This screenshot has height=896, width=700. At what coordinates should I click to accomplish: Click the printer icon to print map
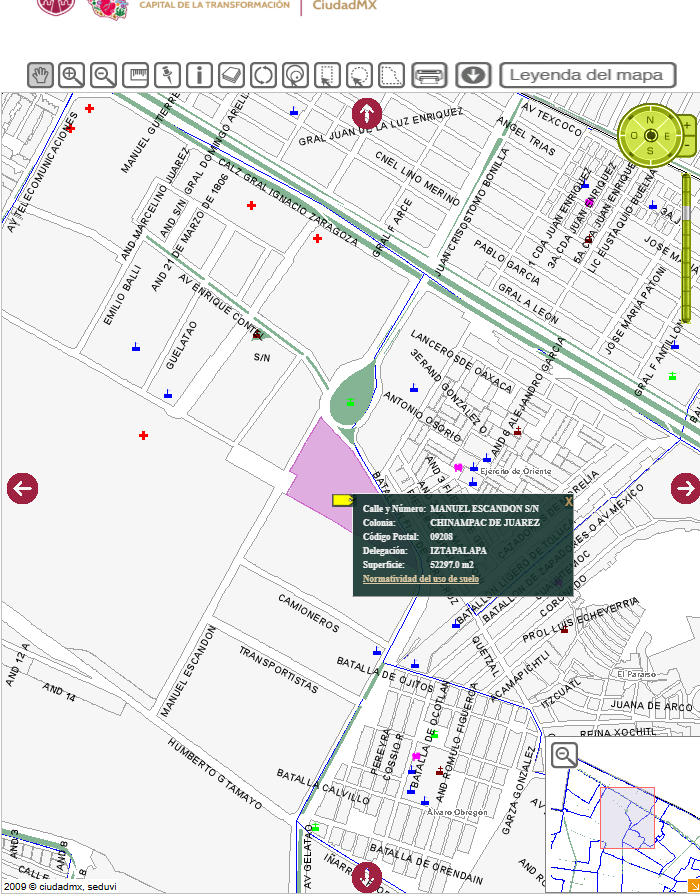(429, 75)
